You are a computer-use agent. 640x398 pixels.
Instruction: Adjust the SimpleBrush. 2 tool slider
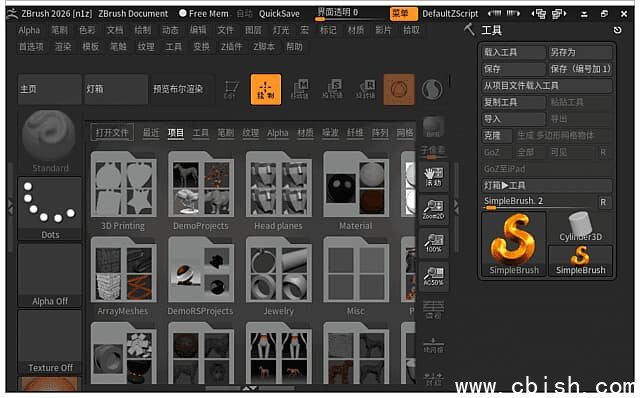coord(538,202)
